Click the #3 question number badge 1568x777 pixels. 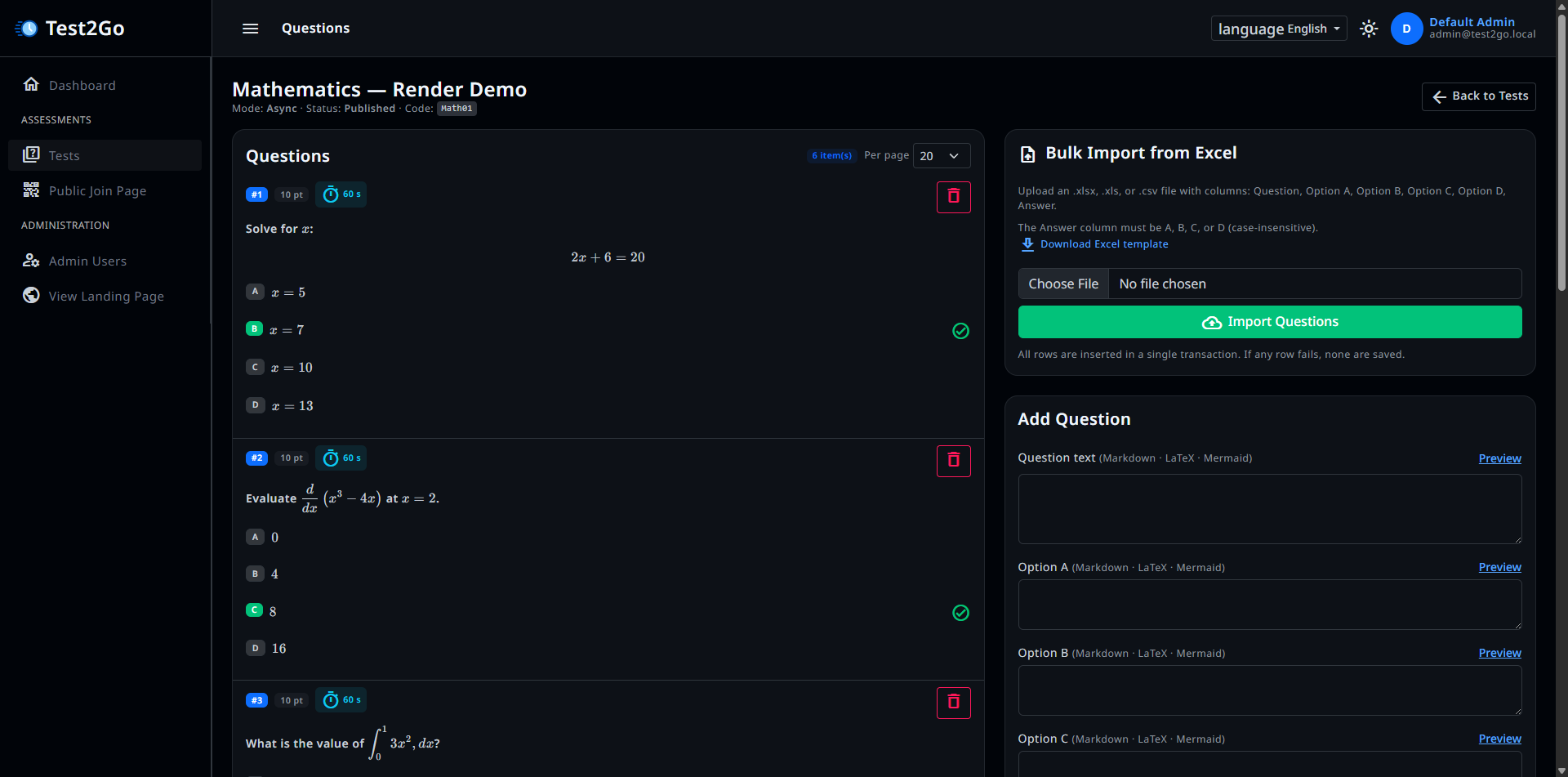256,700
